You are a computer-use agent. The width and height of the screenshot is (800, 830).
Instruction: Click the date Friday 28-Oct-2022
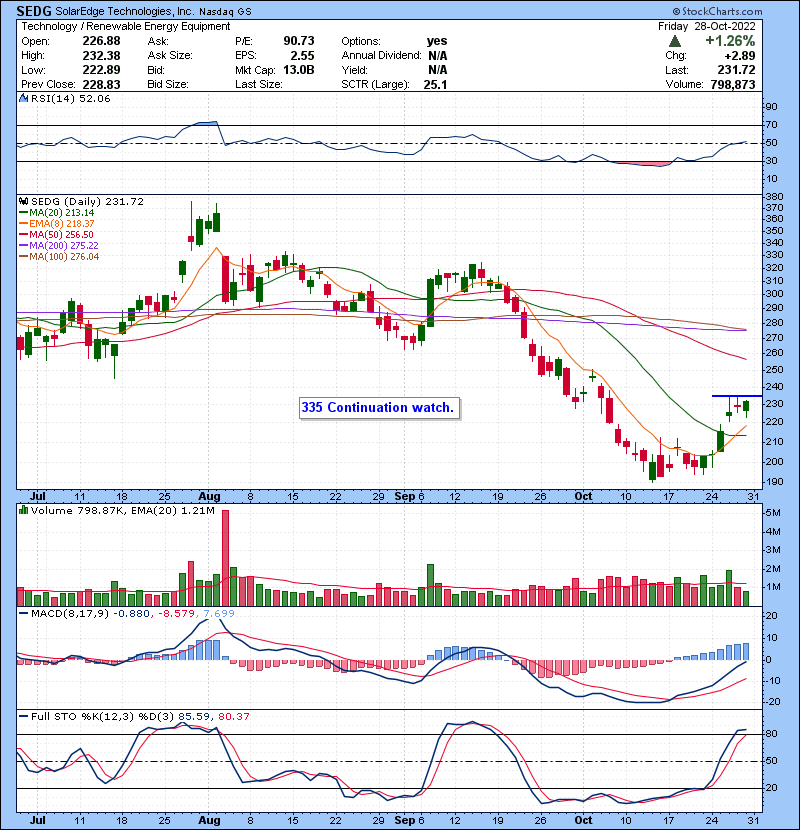tap(707, 26)
